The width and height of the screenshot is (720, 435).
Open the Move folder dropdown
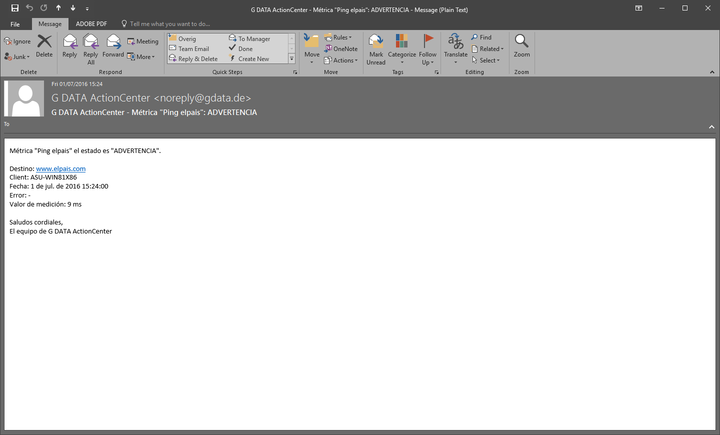pos(312,49)
